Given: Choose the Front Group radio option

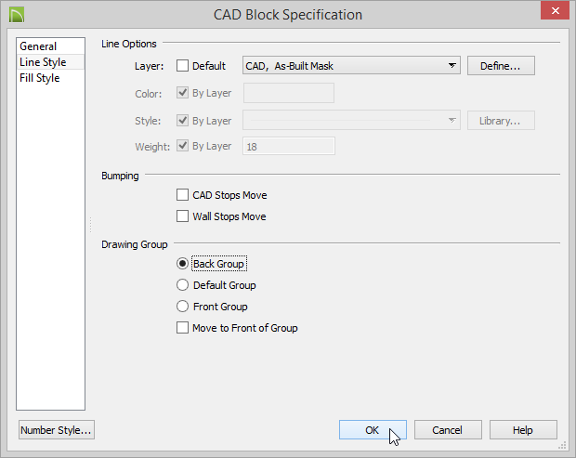Looking at the screenshot, I should [182, 306].
